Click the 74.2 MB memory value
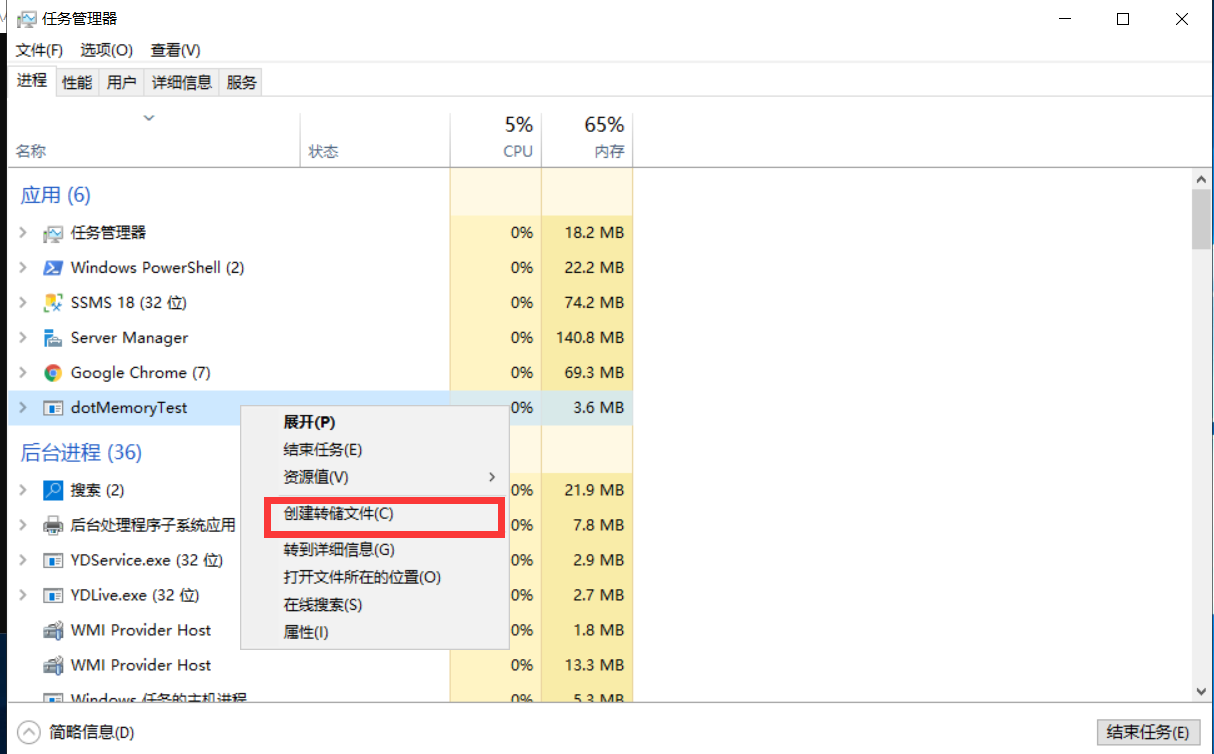Image resolution: width=1214 pixels, height=754 pixels. [594, 303]
